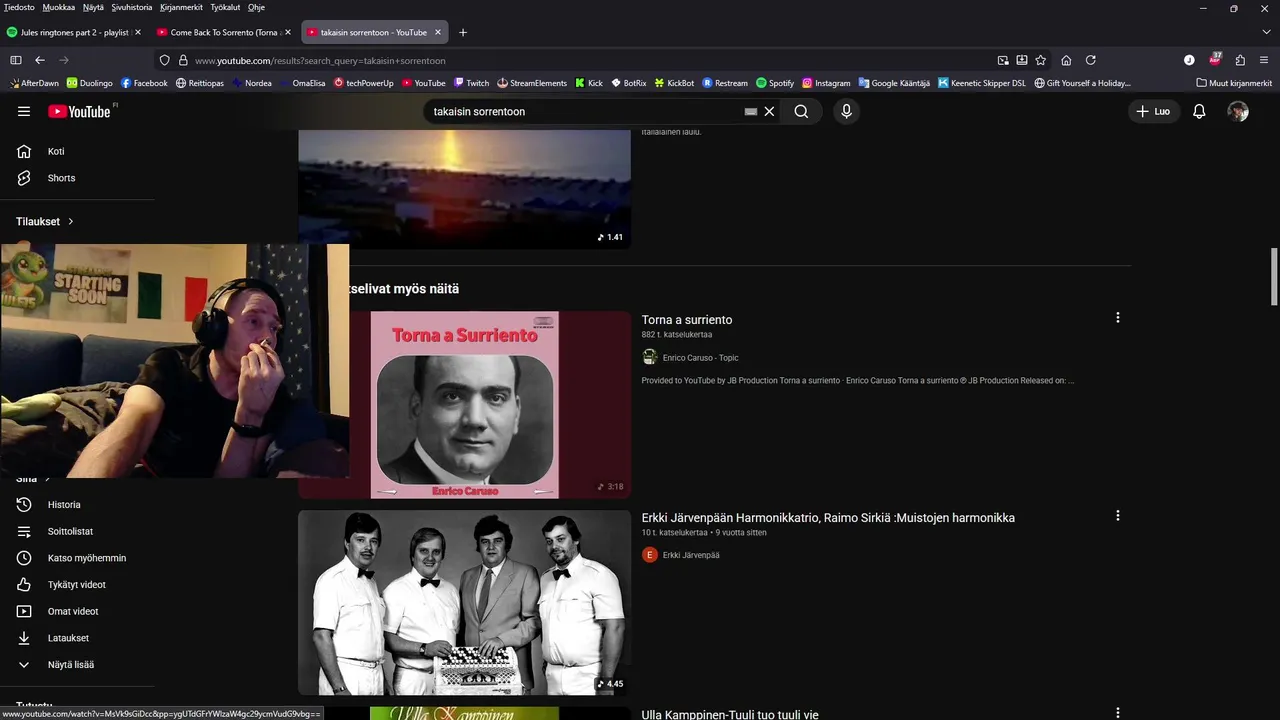Image resolution: width=1280 pixels, height=720 pixels.
Task: Close the takaisin sorrentoon tab
Action: pyautogui.click(x=437, y=32)
